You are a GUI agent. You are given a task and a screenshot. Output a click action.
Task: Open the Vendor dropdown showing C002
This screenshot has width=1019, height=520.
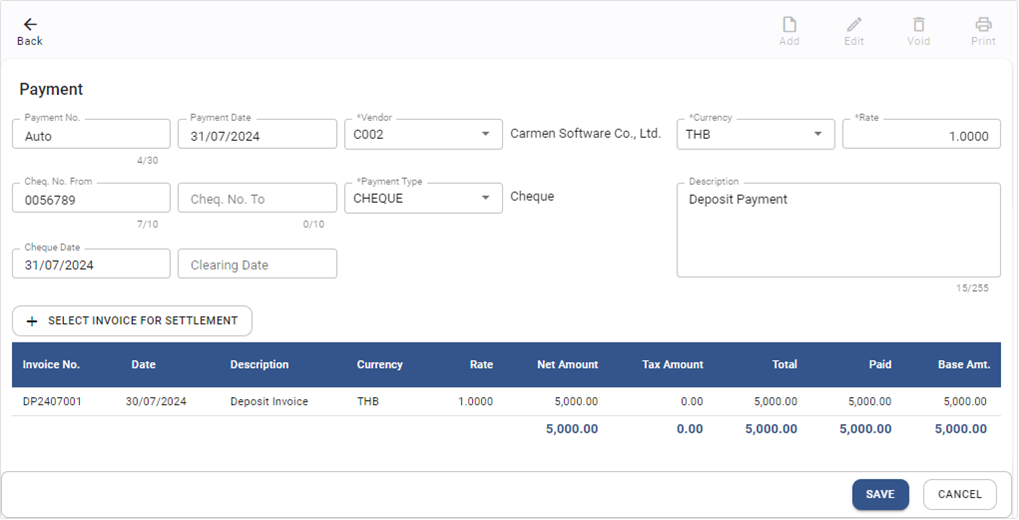coord(485,135)
